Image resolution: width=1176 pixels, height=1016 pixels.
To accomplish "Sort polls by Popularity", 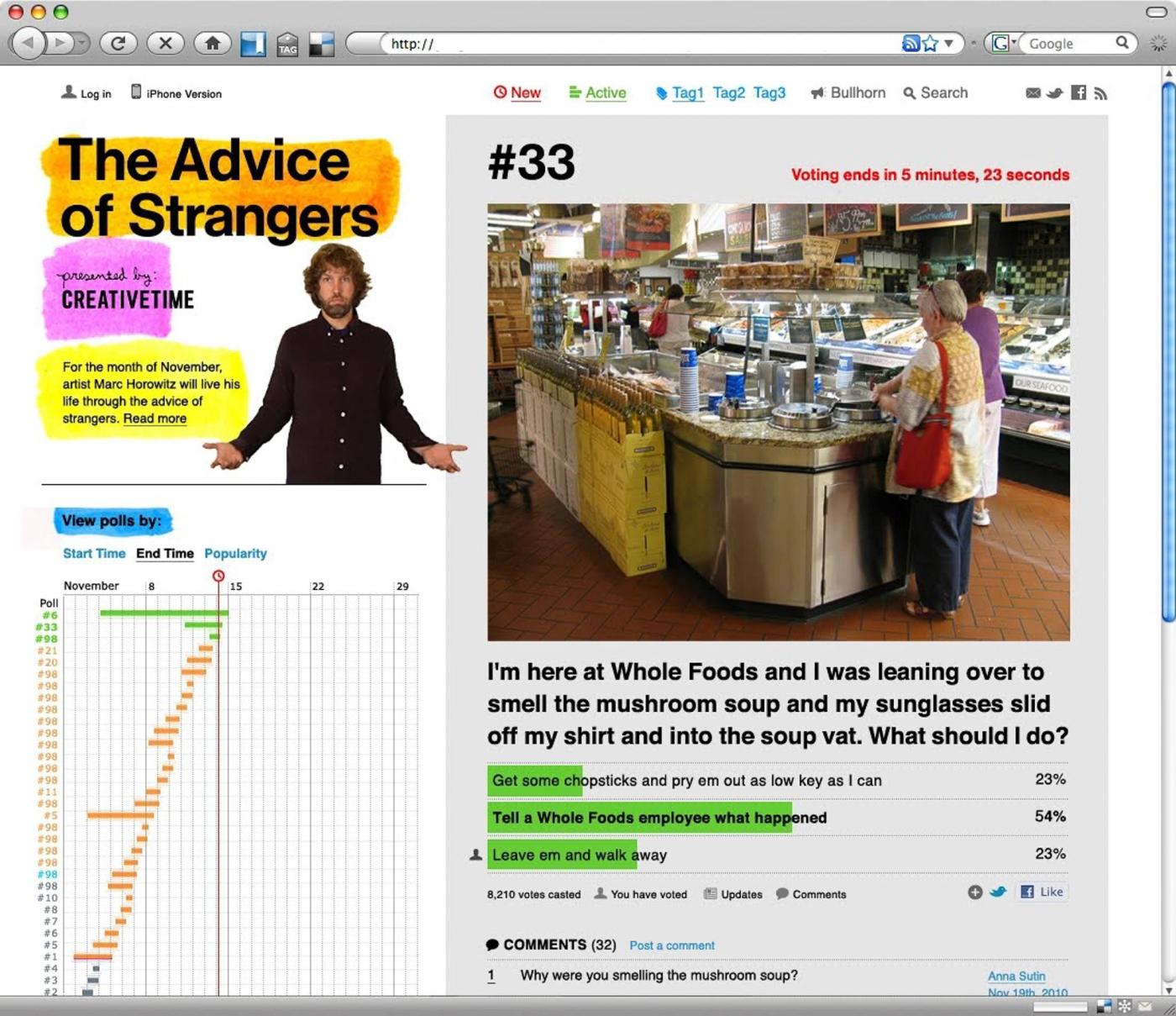I will click(x=235, y=553).
